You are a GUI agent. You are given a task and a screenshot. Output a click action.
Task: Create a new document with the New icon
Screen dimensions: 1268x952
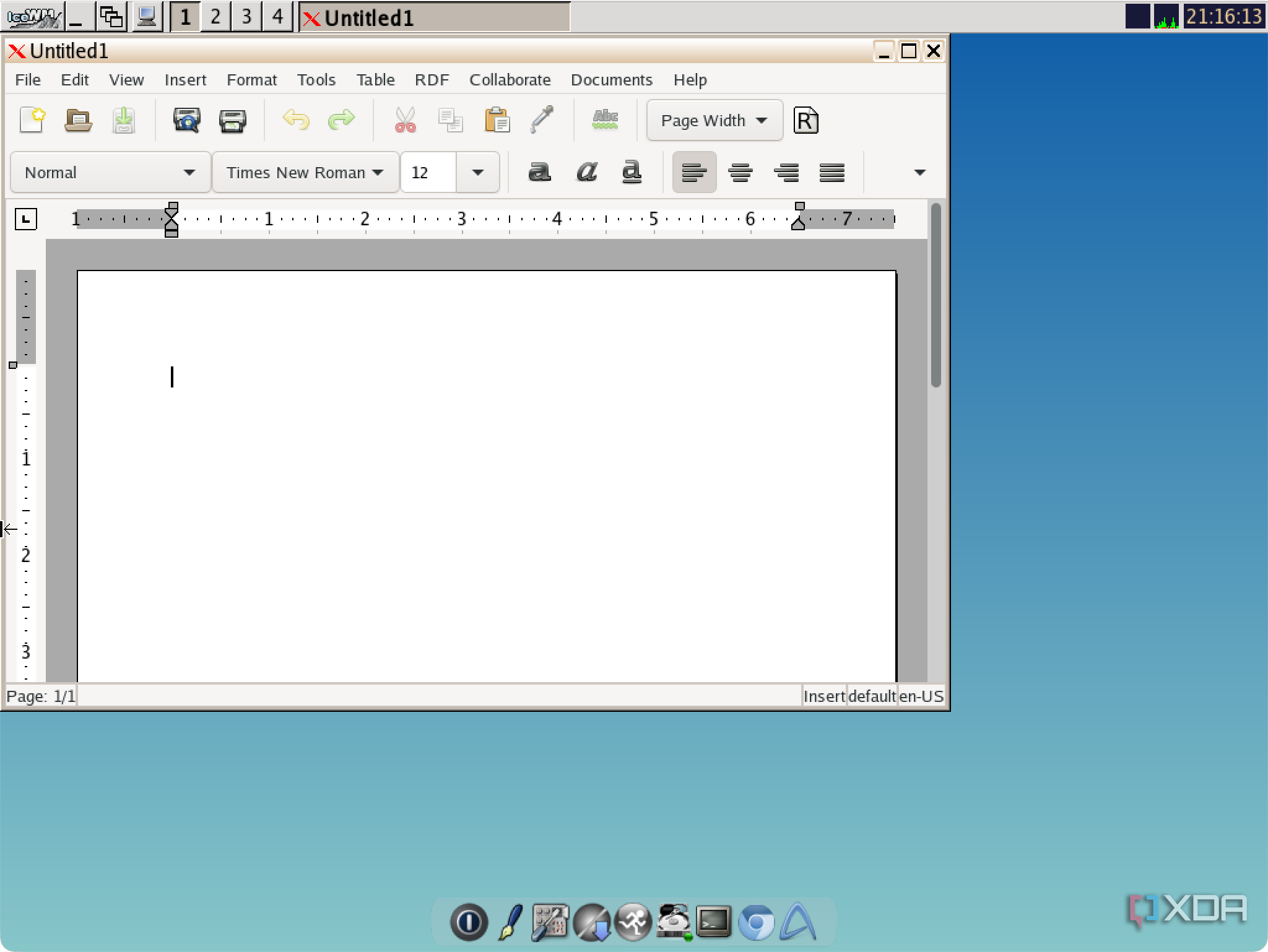(x=32, y=120)
